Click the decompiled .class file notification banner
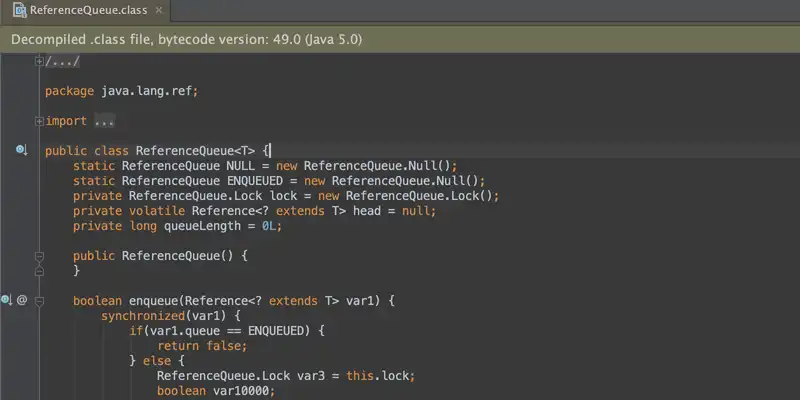The width and height of the screenshot is (800, 400). pos(400,40)
